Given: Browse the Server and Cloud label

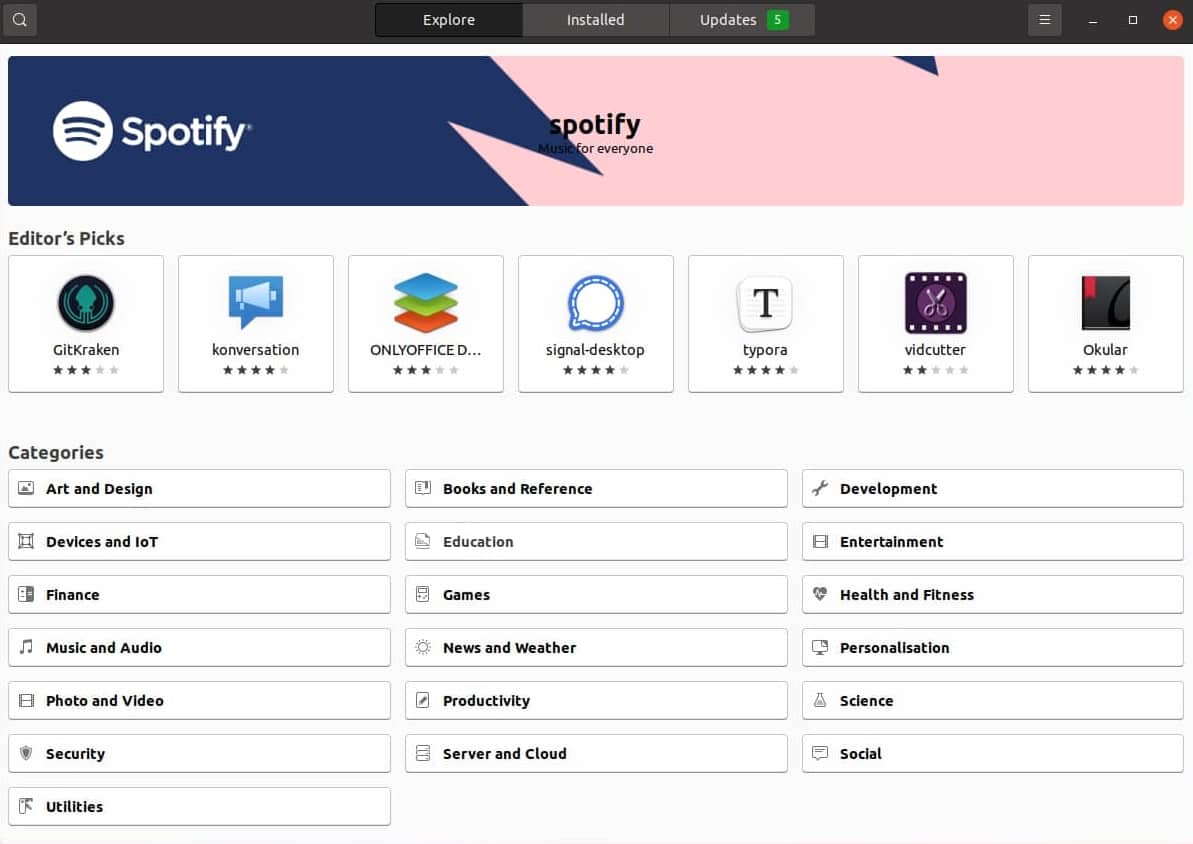Looking at the screenshot, I should pyautogui.click(x=504, y=753).
